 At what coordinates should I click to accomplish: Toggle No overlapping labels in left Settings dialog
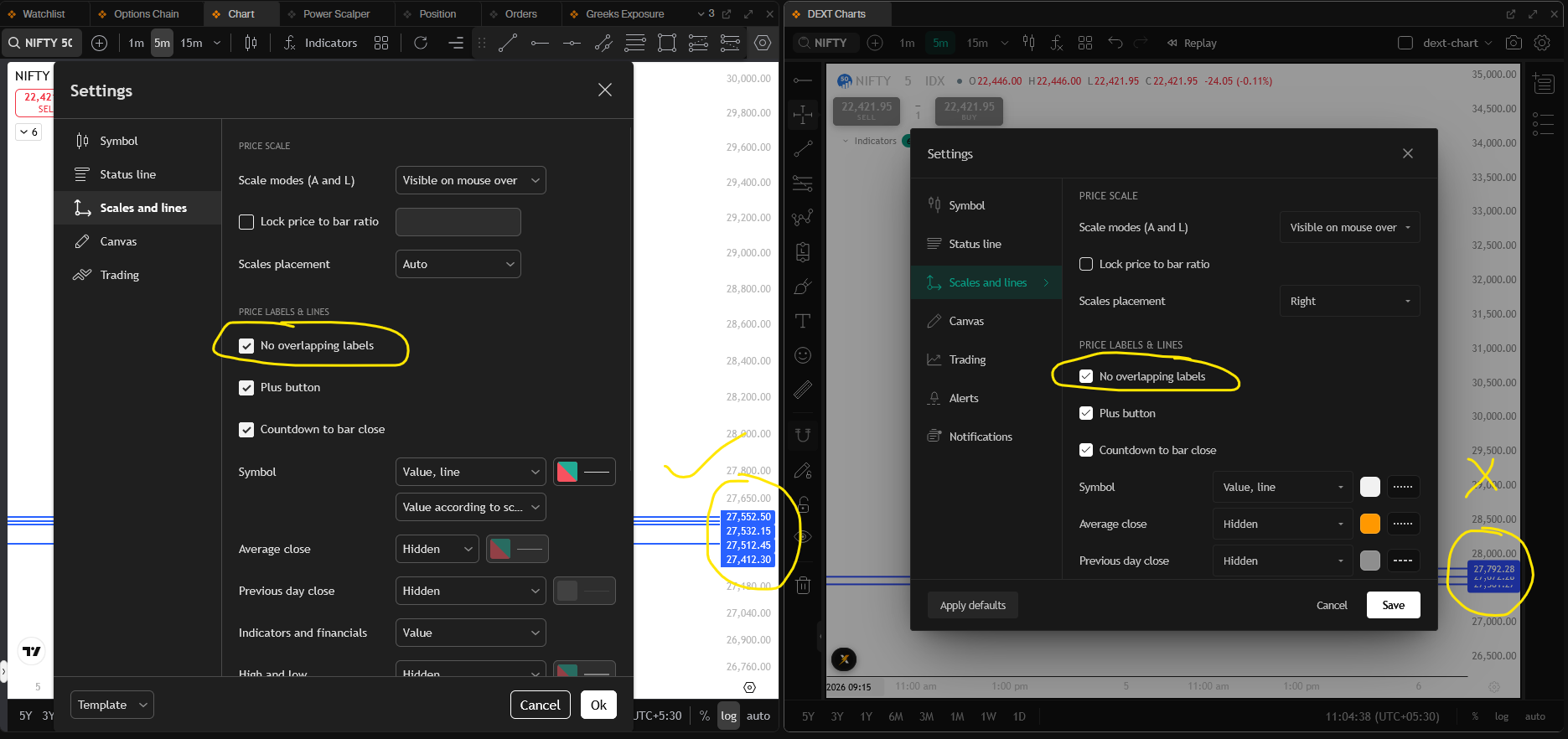pyautogui.click(x=246, y=345)
